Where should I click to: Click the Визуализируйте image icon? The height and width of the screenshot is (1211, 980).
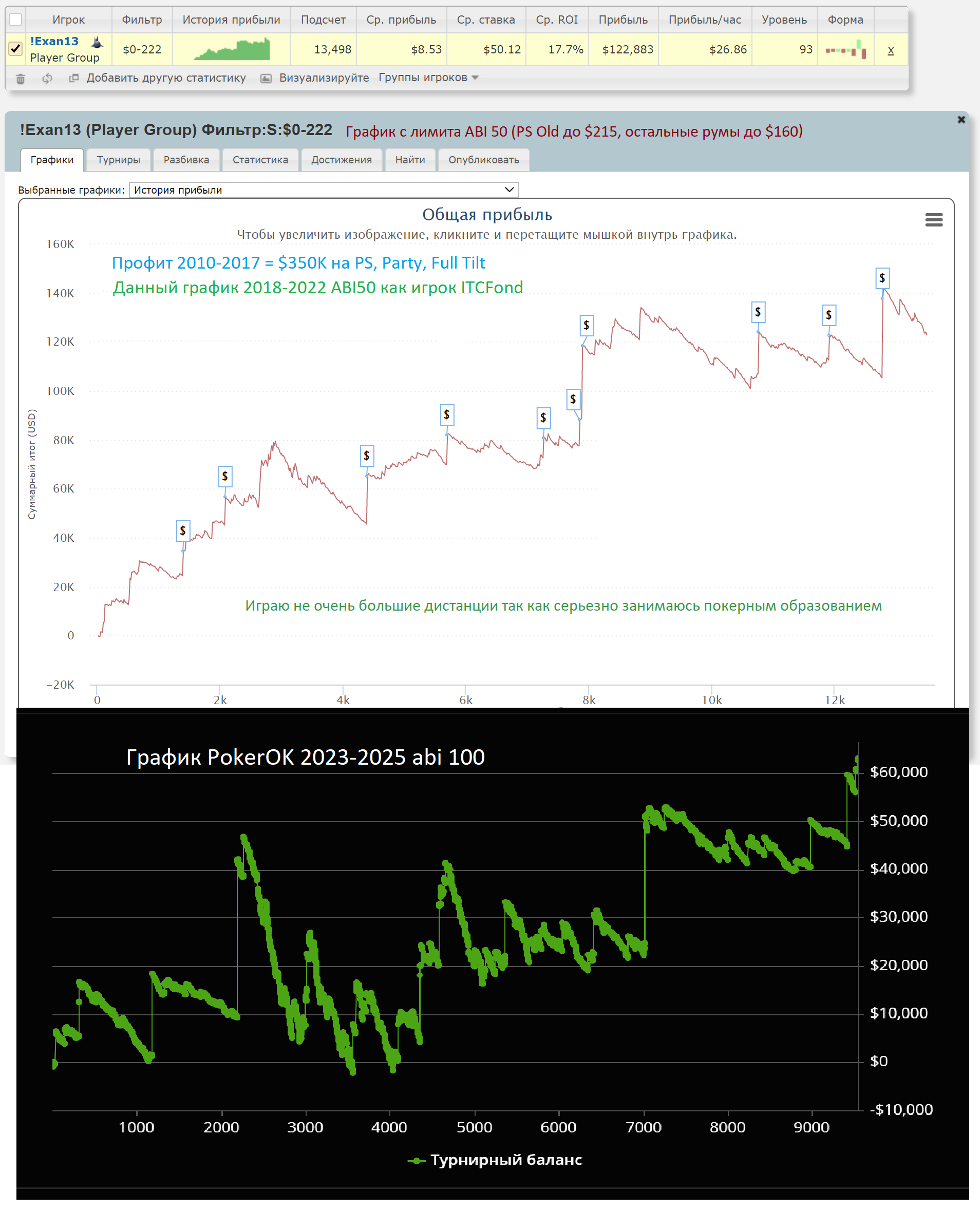[266, 79]
